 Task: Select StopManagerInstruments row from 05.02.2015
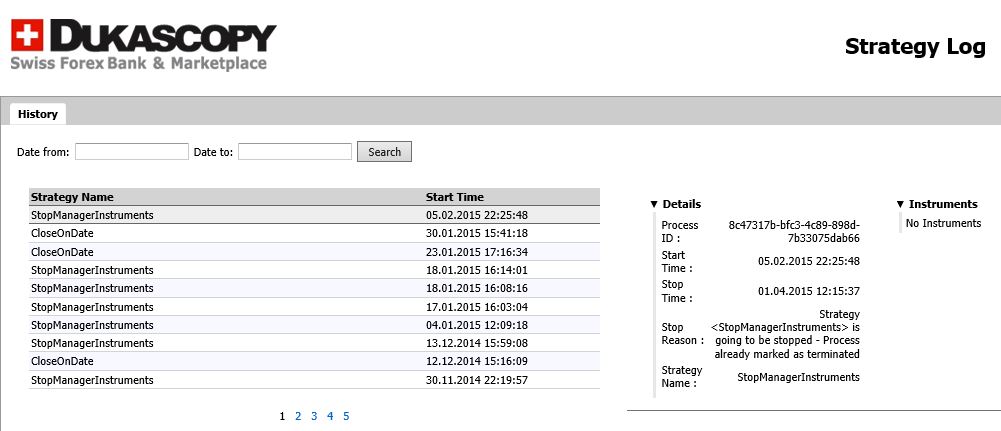tap(92, 215)
